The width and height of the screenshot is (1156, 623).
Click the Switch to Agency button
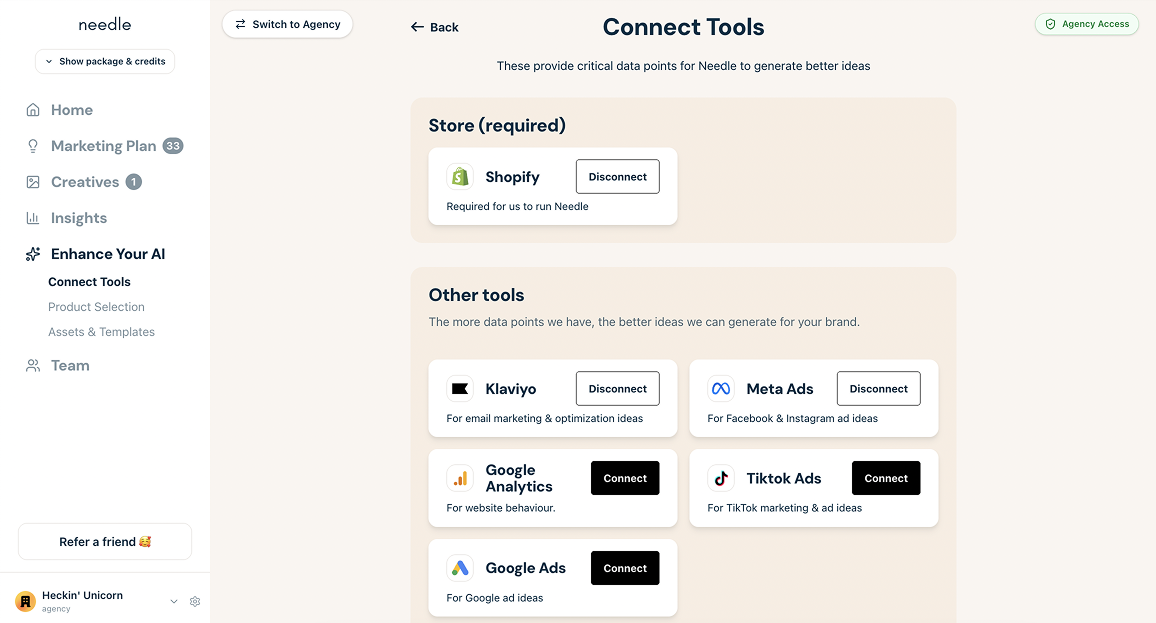point(288,24)
